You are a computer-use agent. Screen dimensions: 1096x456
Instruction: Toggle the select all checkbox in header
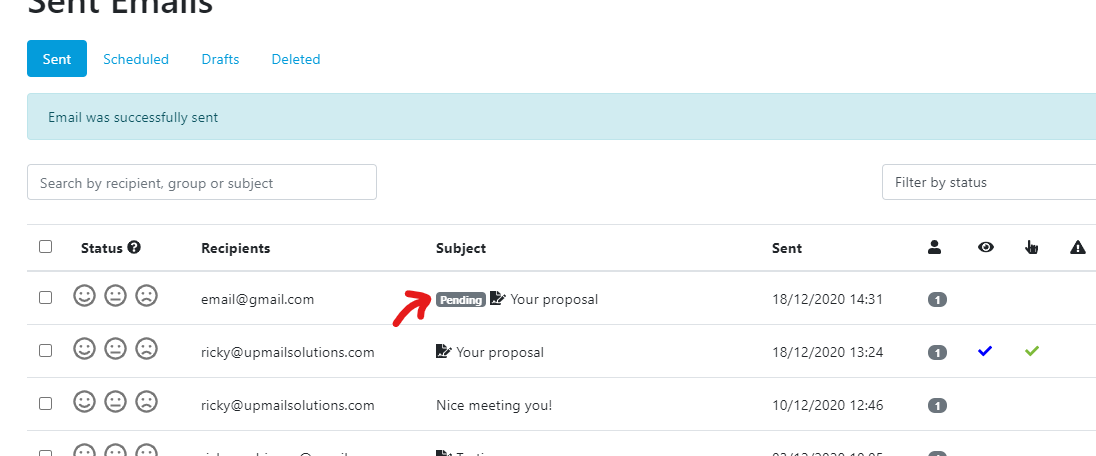[x=45, y=247]
